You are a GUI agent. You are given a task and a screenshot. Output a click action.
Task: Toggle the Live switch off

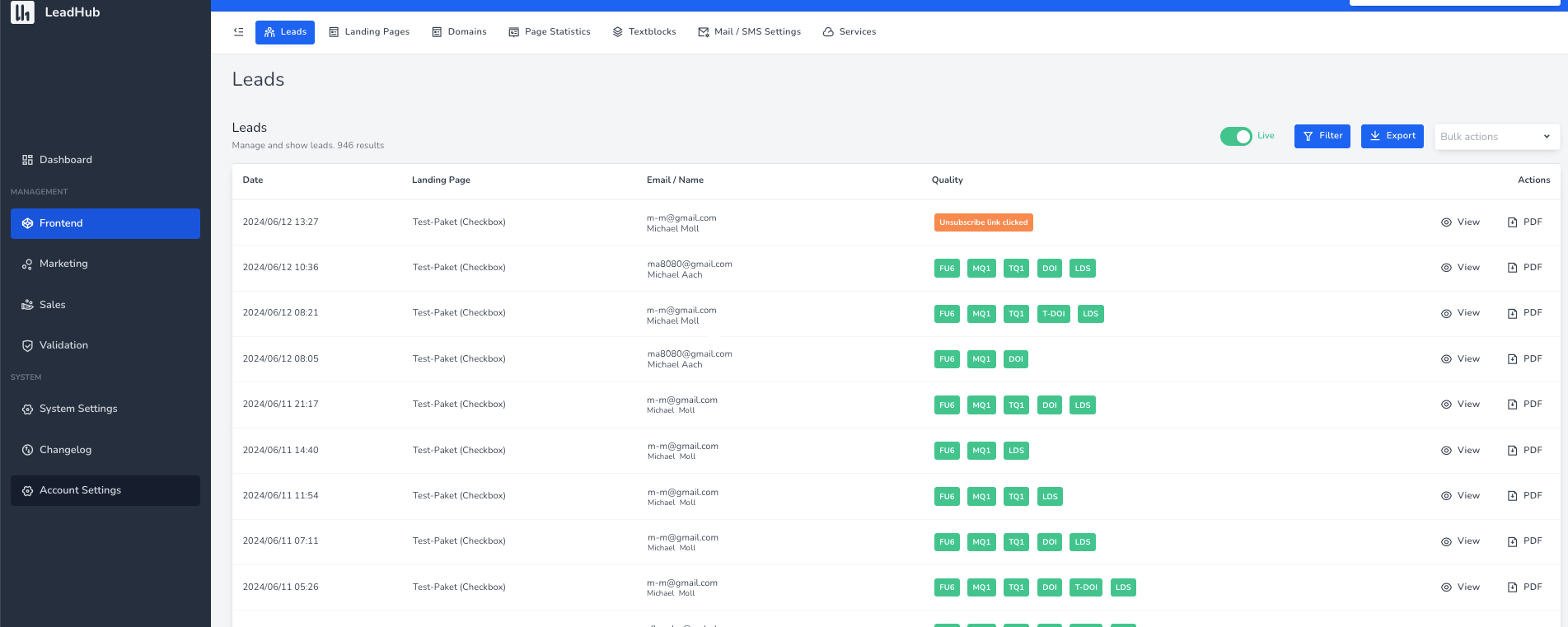click(1235, 137)
